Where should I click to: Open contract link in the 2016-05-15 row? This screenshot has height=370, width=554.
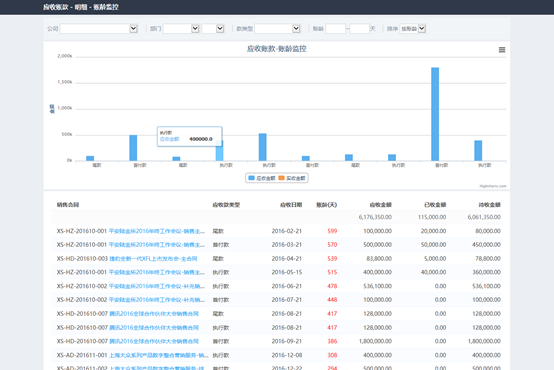157,272
